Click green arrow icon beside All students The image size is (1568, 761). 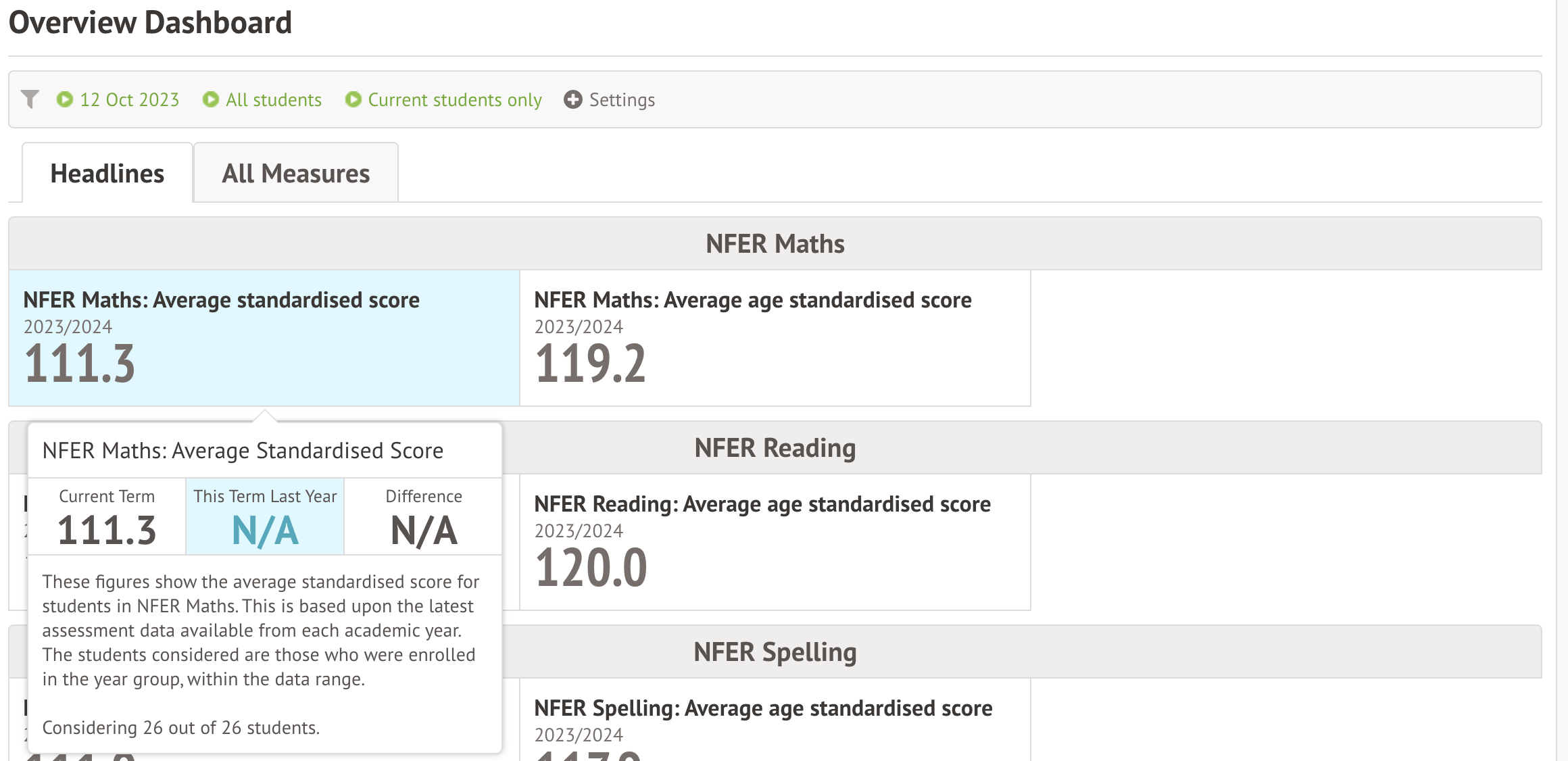211,99
